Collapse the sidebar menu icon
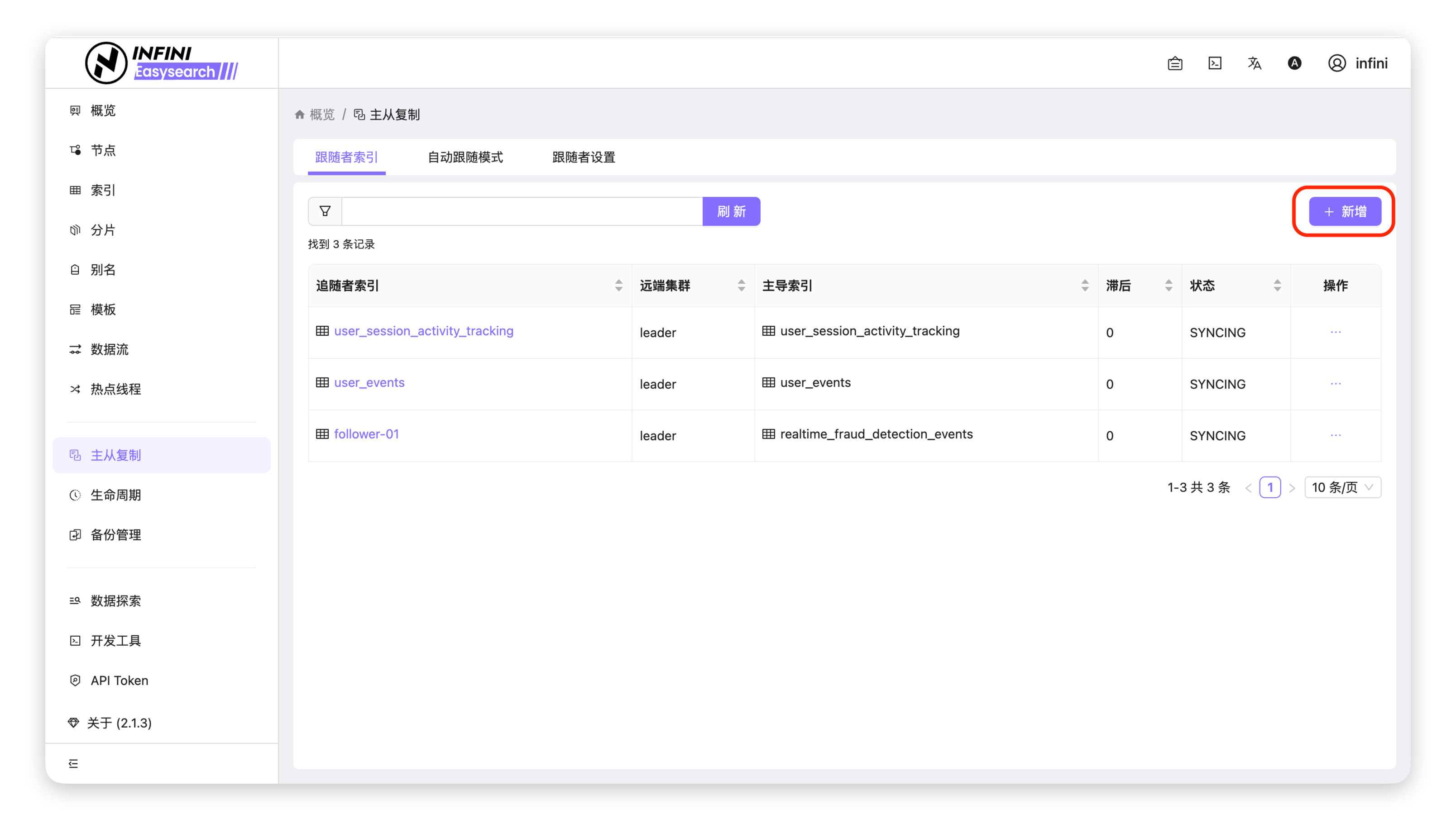The width and height of the screenshot is (1456, 838). click(73, 763)
